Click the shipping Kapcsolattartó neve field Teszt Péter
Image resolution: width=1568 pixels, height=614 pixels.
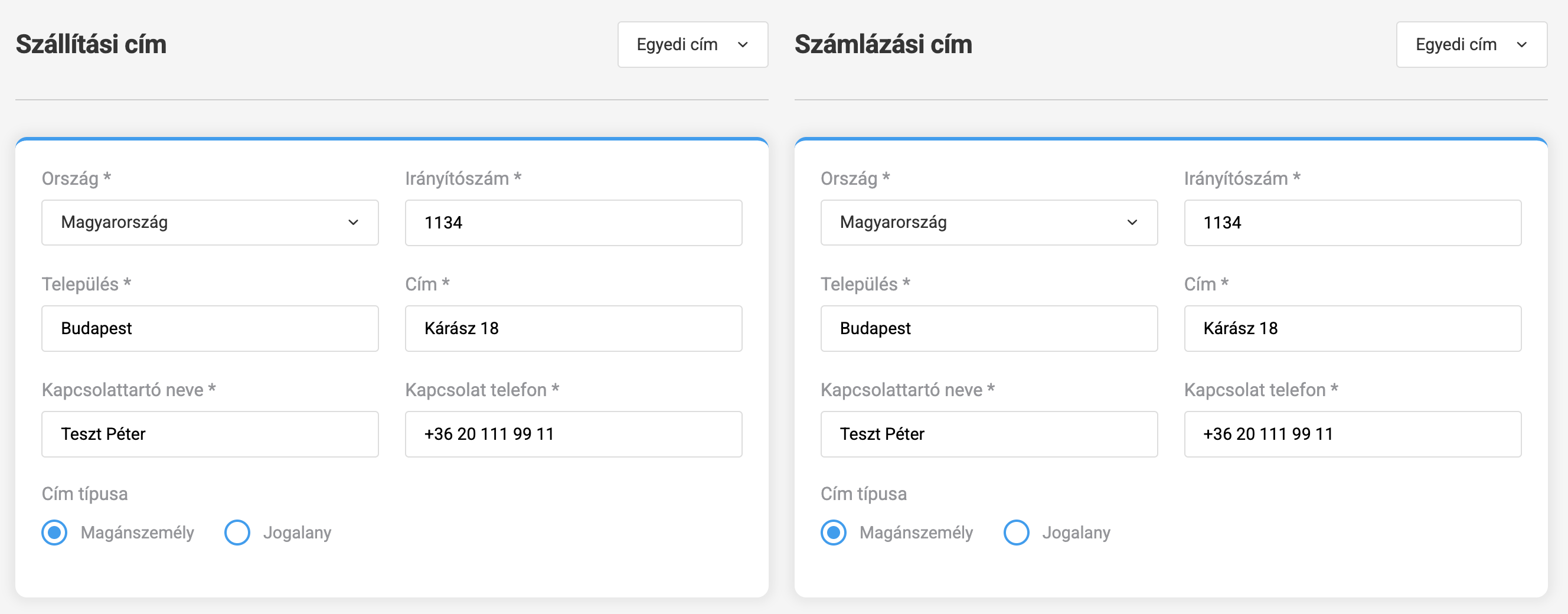click(x=210, y=434)
